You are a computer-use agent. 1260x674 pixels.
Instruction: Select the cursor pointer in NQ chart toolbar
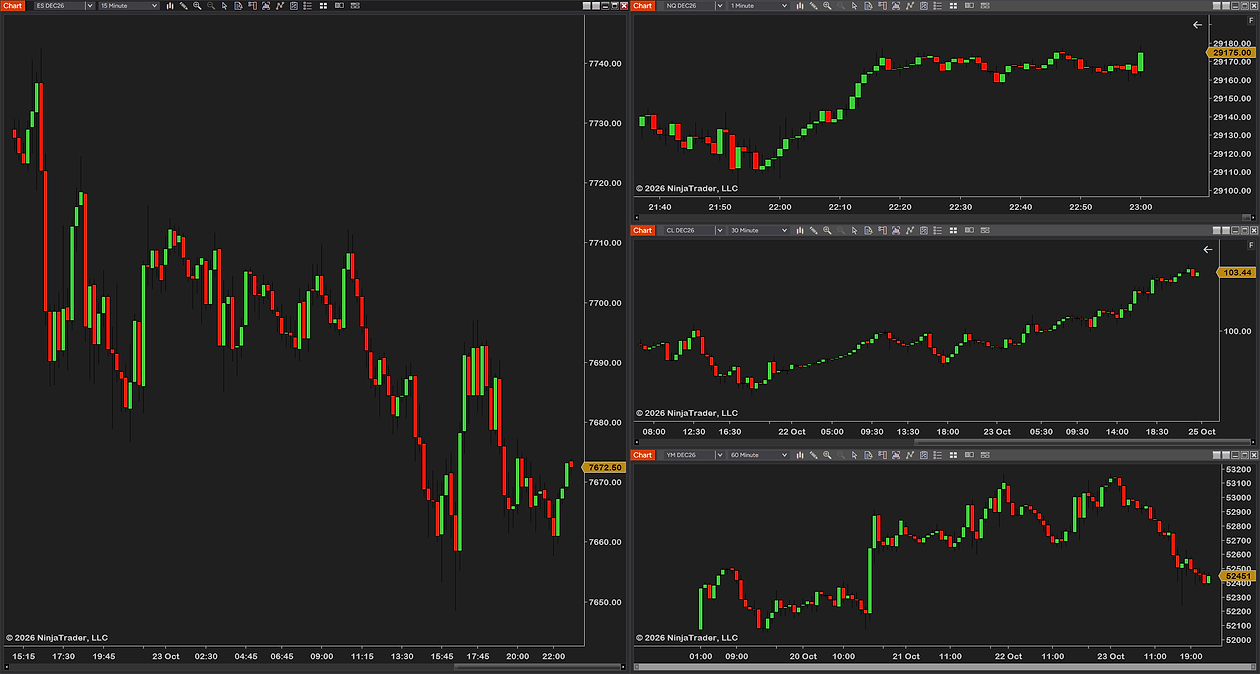click(x=854, y=6)
